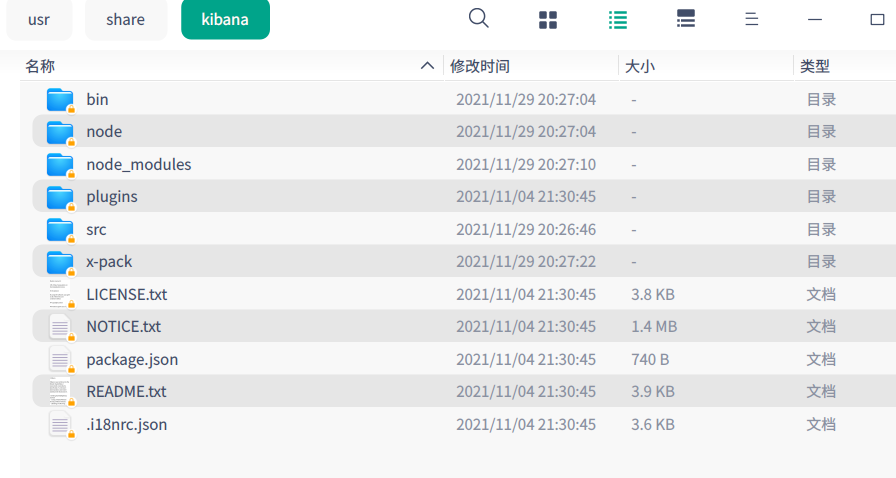
Task: Click the LICENSE.txt file thumbnail
Action: [x=61, y=294]
